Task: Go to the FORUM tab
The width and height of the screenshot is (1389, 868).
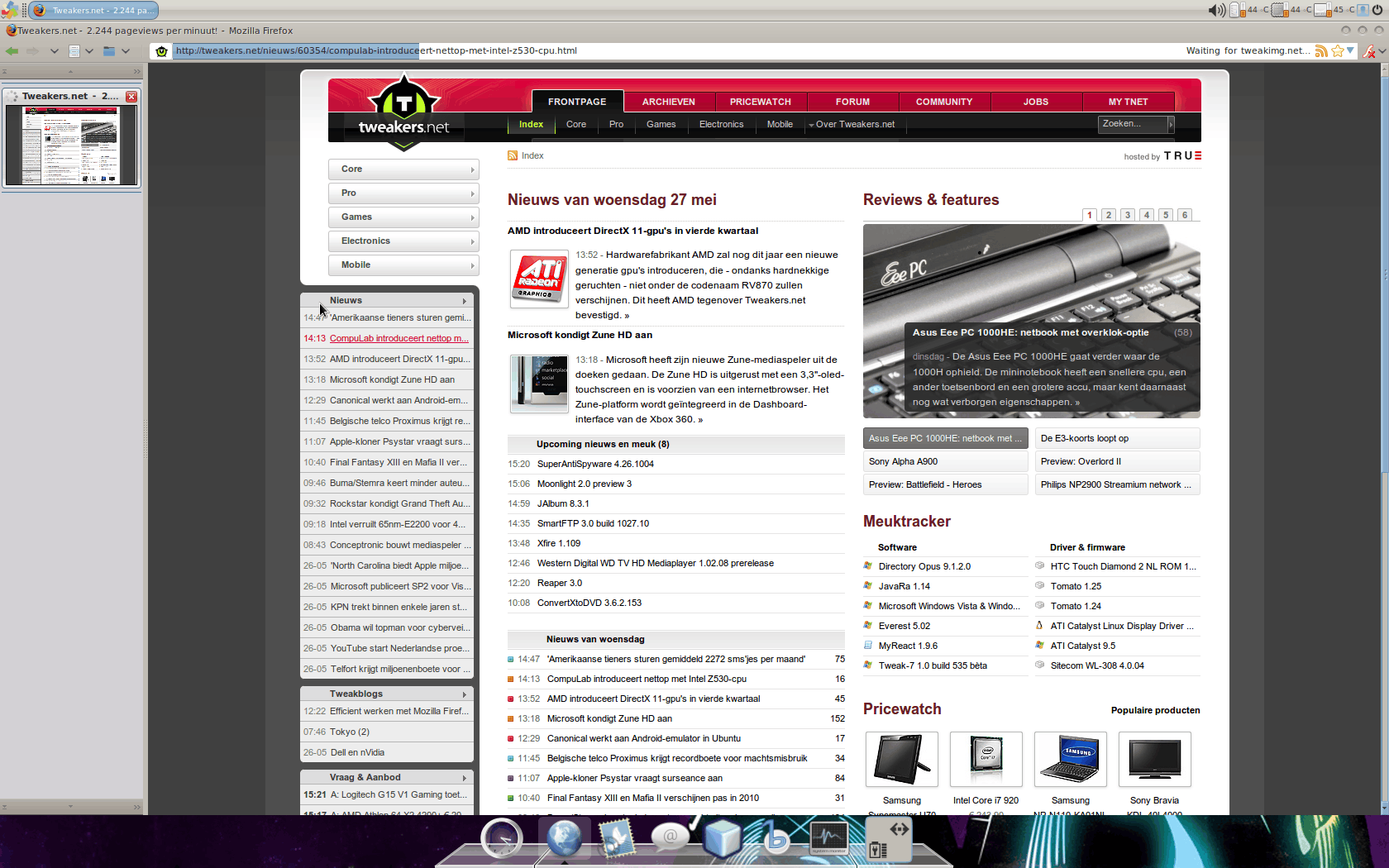Action: click(852, 102)
